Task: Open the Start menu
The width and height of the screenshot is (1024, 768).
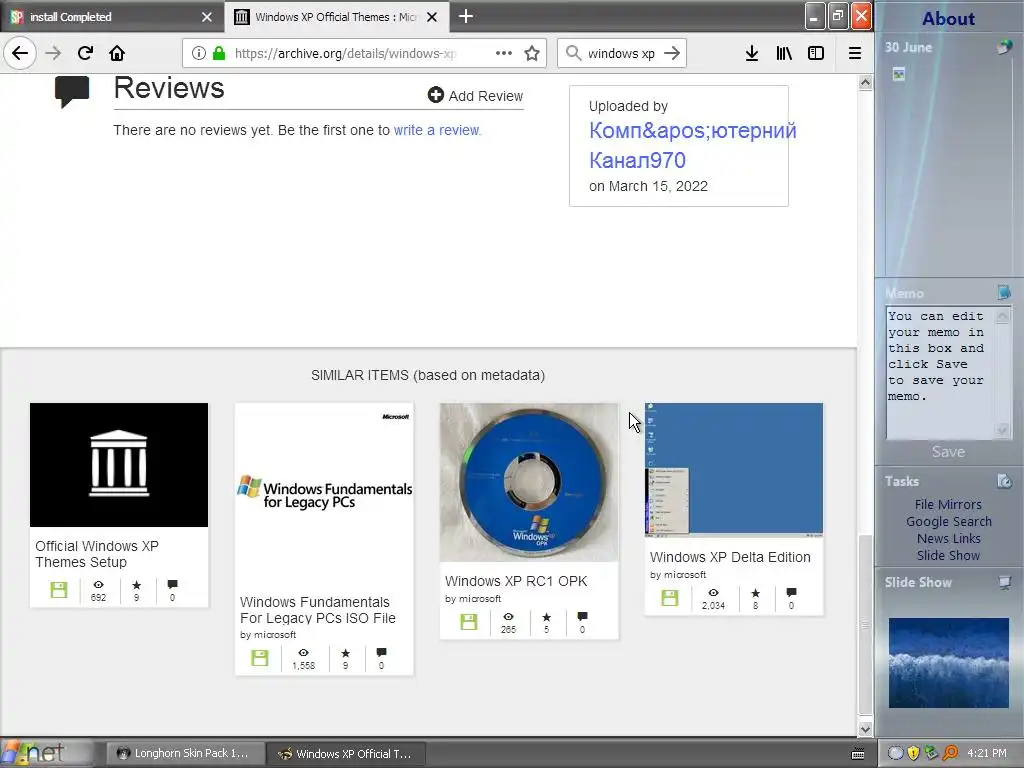Action: [x=47, y=753]
